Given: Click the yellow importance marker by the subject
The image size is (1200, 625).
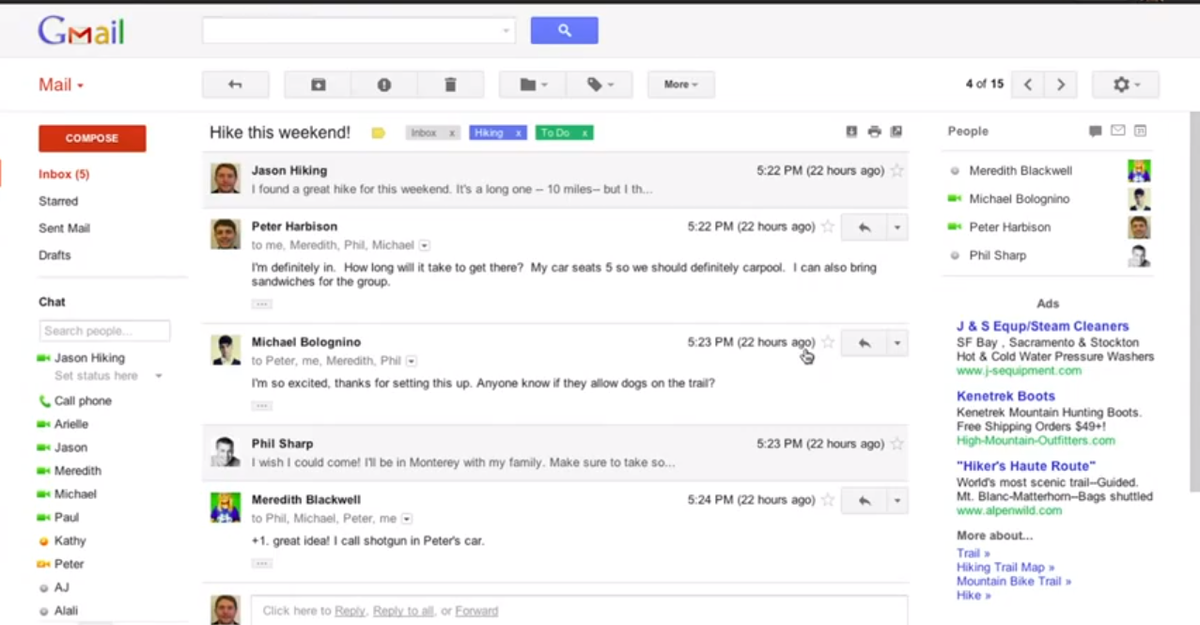Looking at the screenshot, I should (378, 133).
